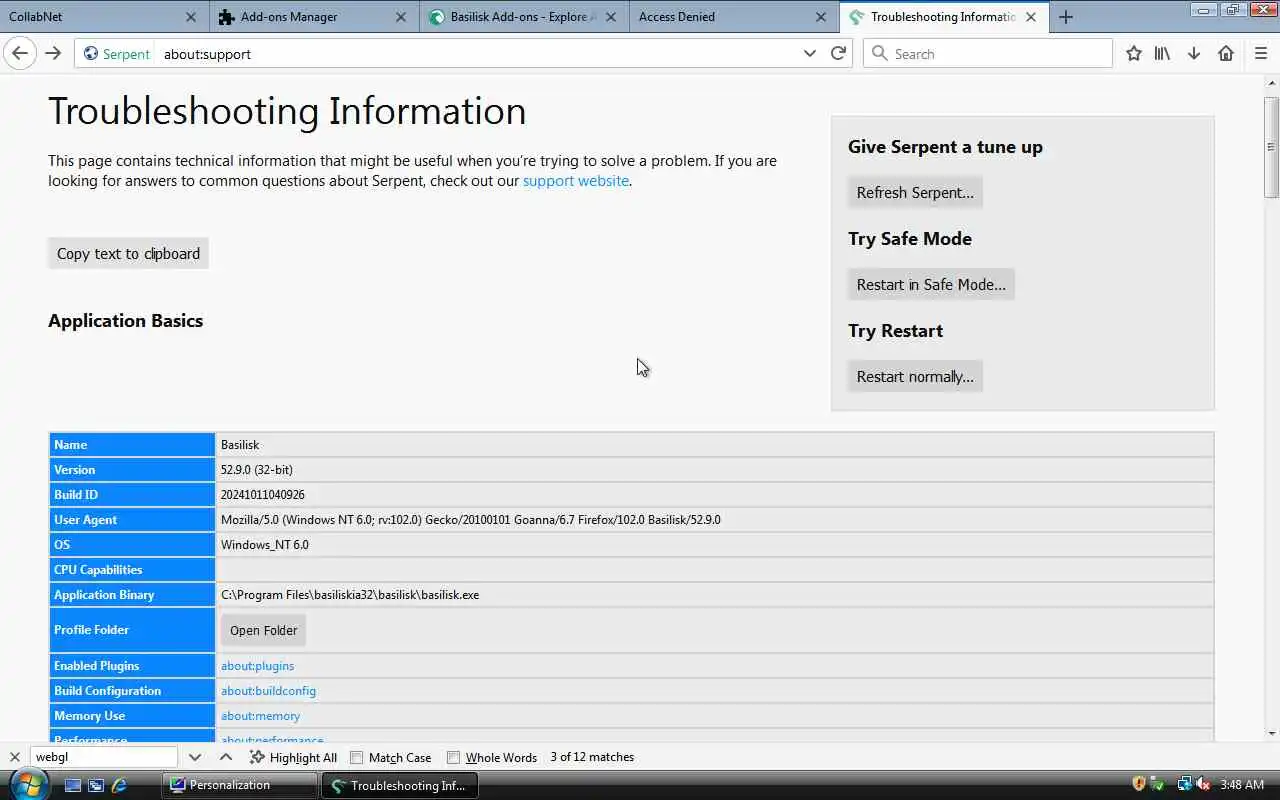Open the profile folder via Open Folder
Viewport: 1280px width, 800px height.
tap(263, 630)
